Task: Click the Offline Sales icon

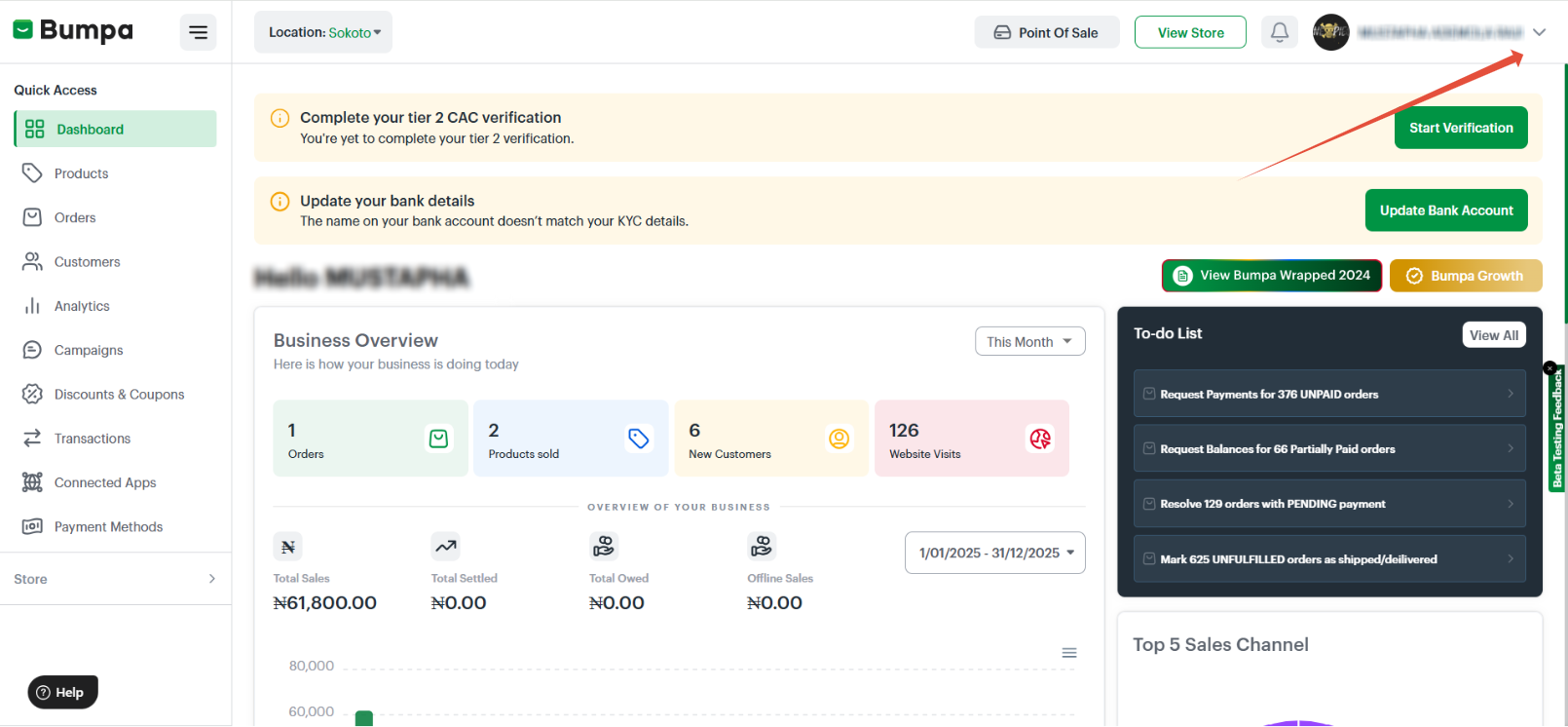Action: click(762, 547)
